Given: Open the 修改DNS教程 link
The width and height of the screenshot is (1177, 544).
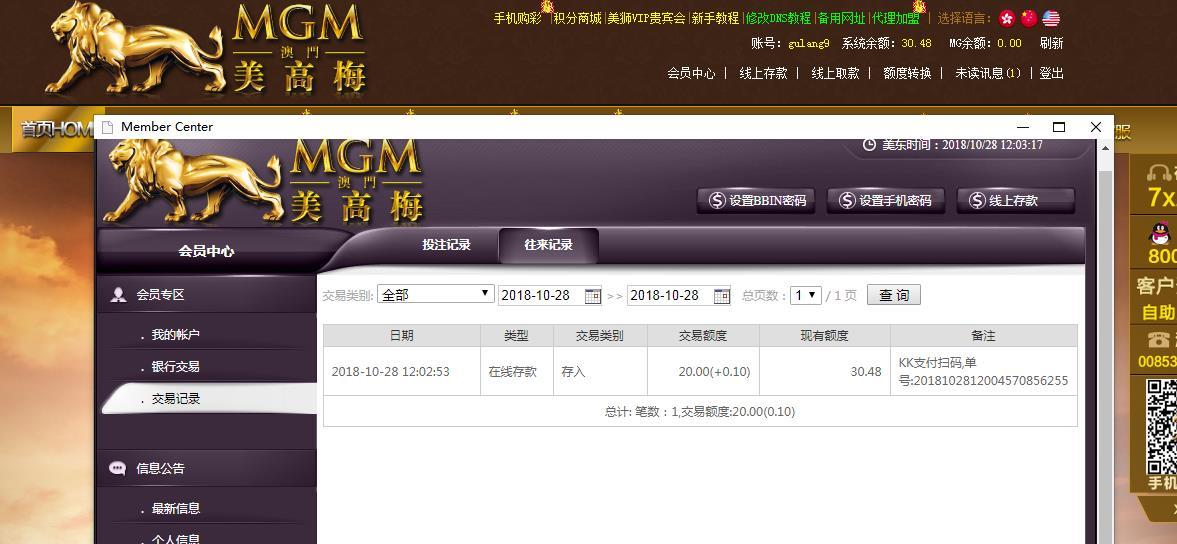Looking at the screenshot, I should [x=778, y=18].
